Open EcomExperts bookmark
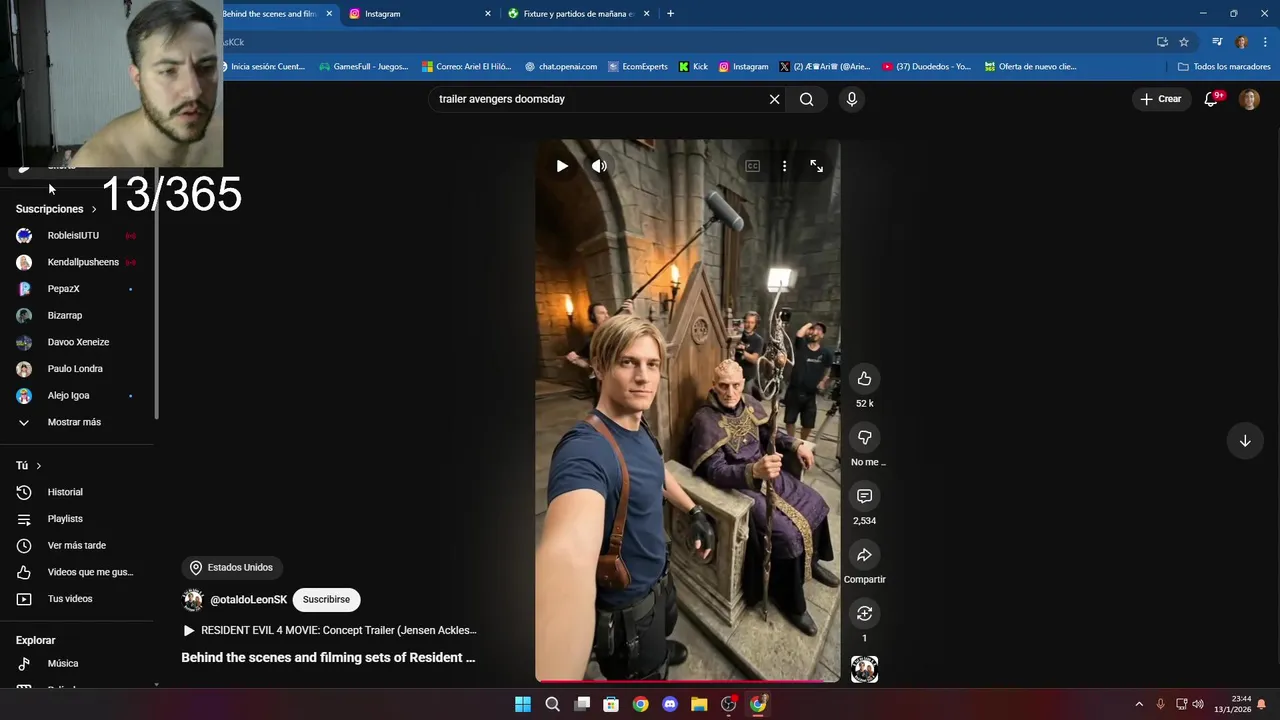Image resolution: width=1280 pixels, height=720 pixels. tap(637, 67)
